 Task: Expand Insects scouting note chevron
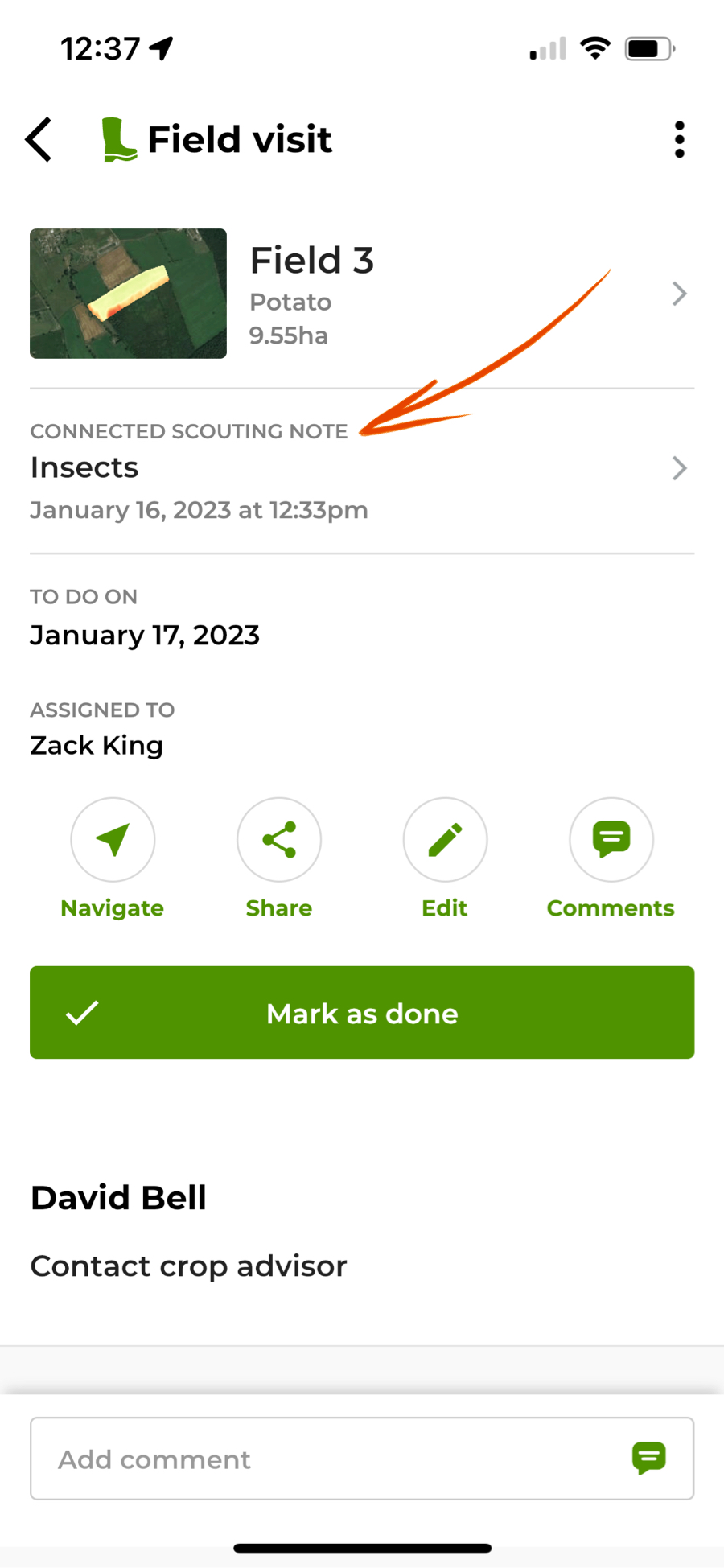point(679,468)
